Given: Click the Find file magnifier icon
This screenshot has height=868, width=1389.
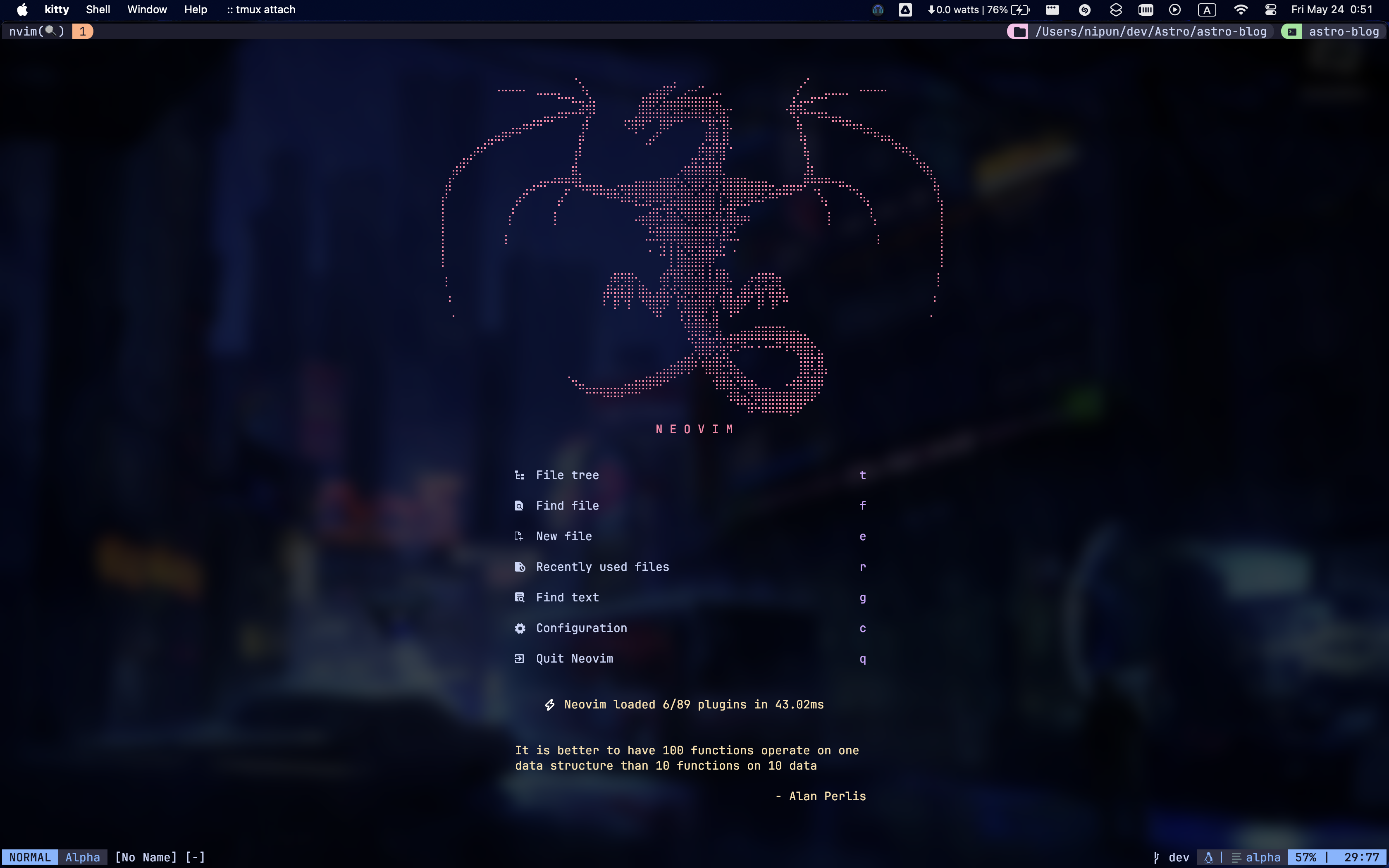Looking at the screenshot, I should click(x=520, y=506).
